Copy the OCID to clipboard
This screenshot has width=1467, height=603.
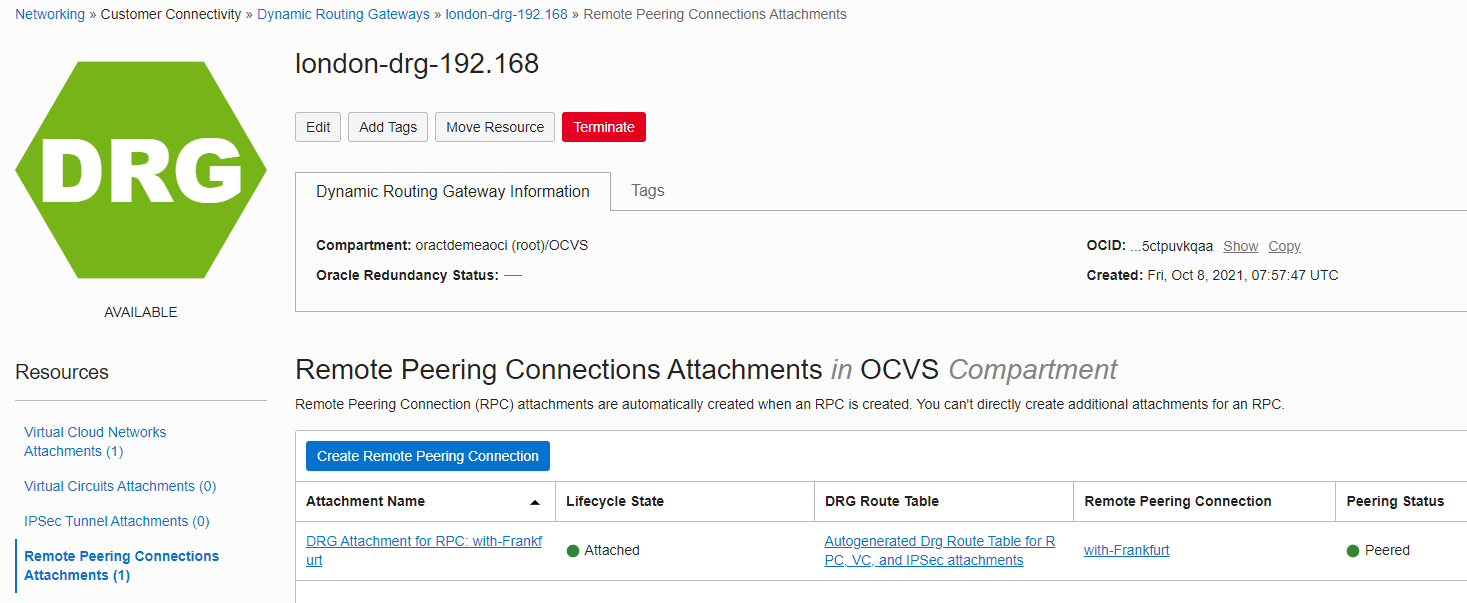[x=1284, y=246]
